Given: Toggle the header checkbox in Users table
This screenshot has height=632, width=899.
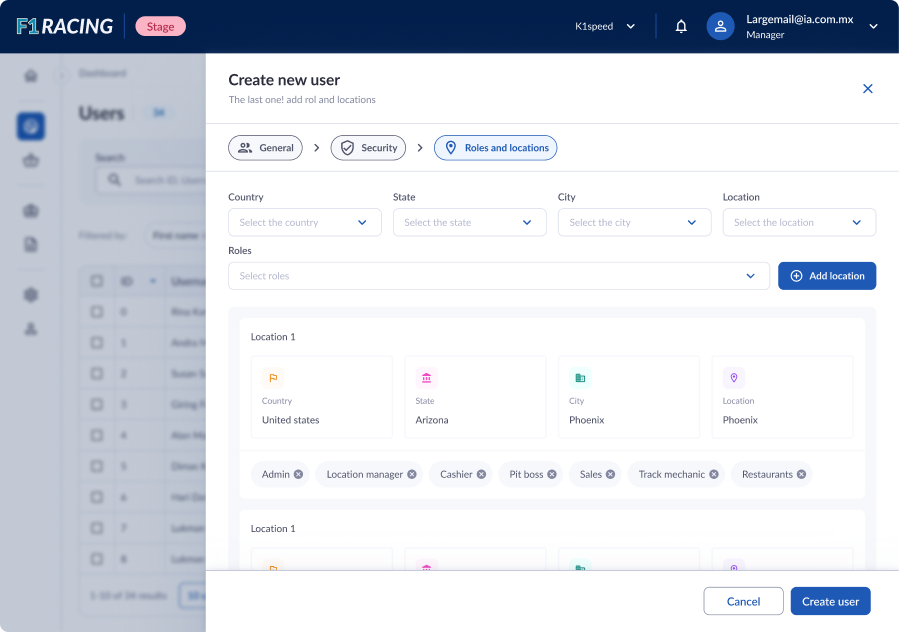Looking at the screenshot, I should 97,281.
